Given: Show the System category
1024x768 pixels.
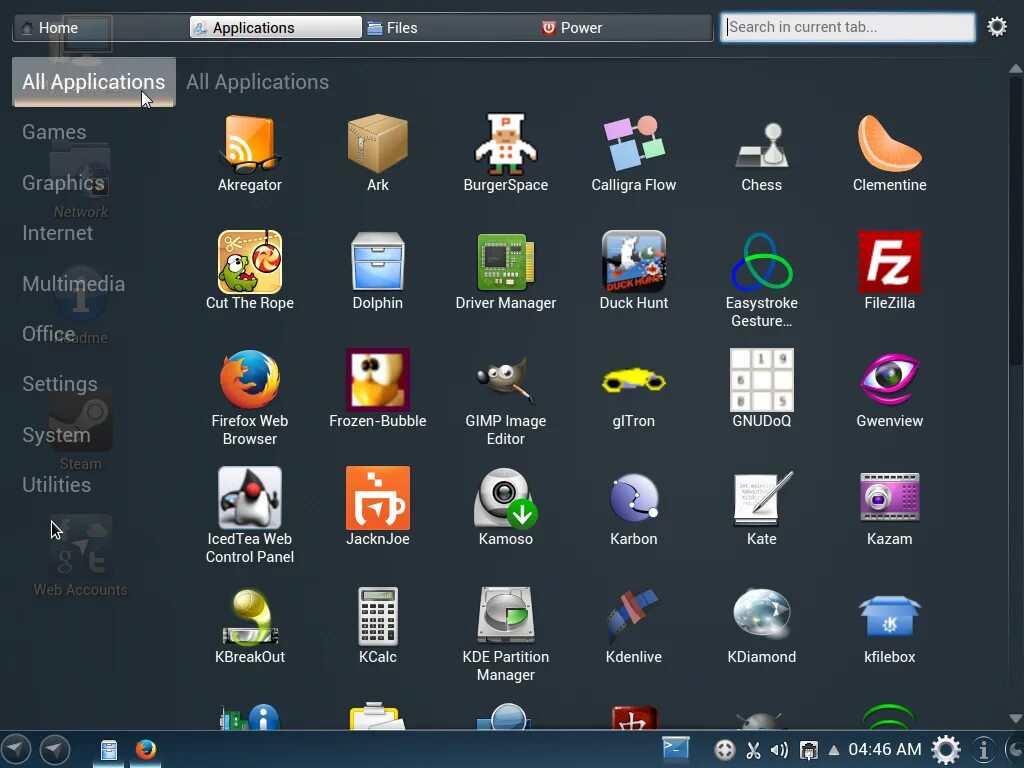Looking at the screenshot, I should click(56, 435).
